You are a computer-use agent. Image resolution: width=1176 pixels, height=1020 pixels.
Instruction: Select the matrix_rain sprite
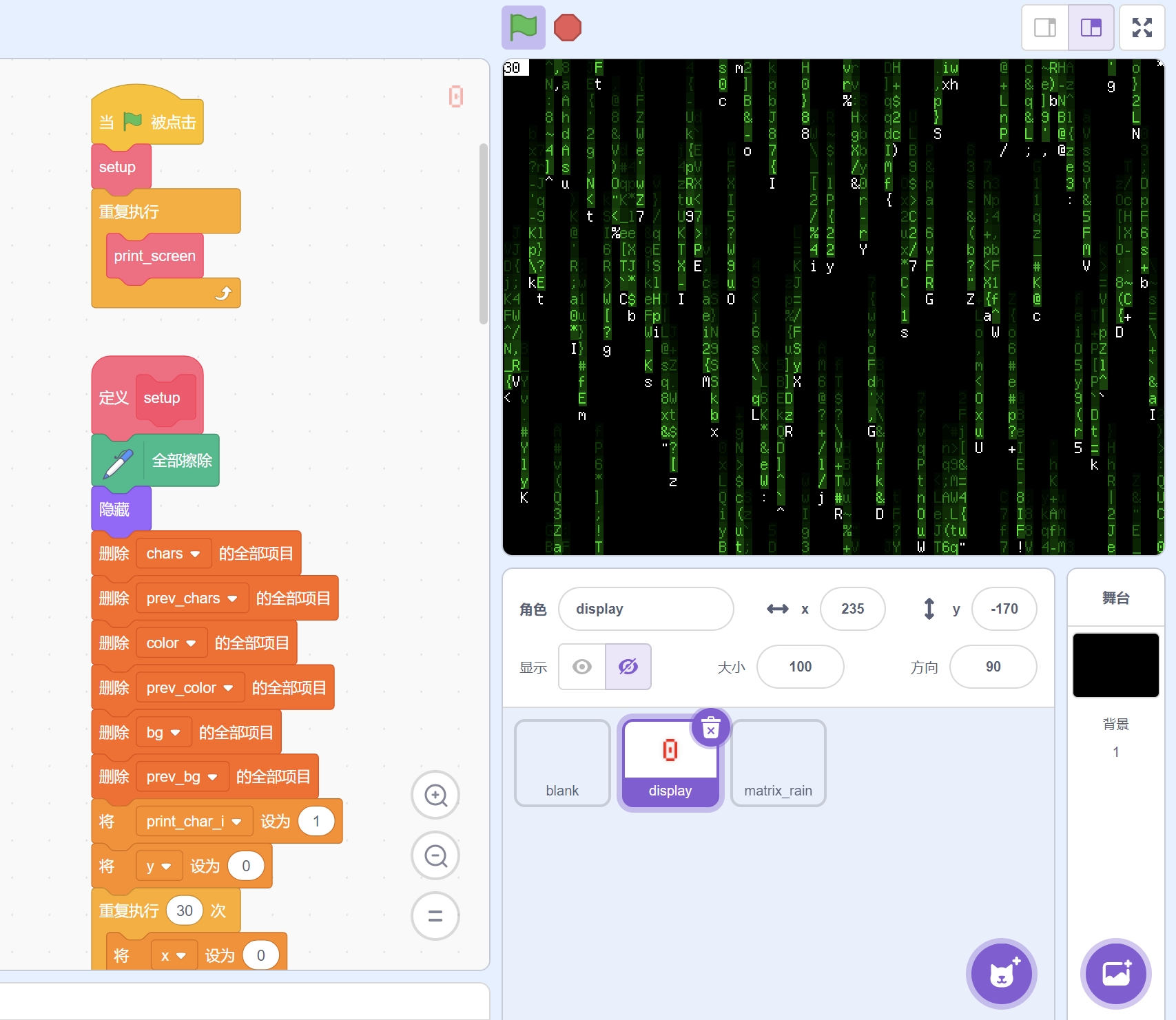coord(778,763)
